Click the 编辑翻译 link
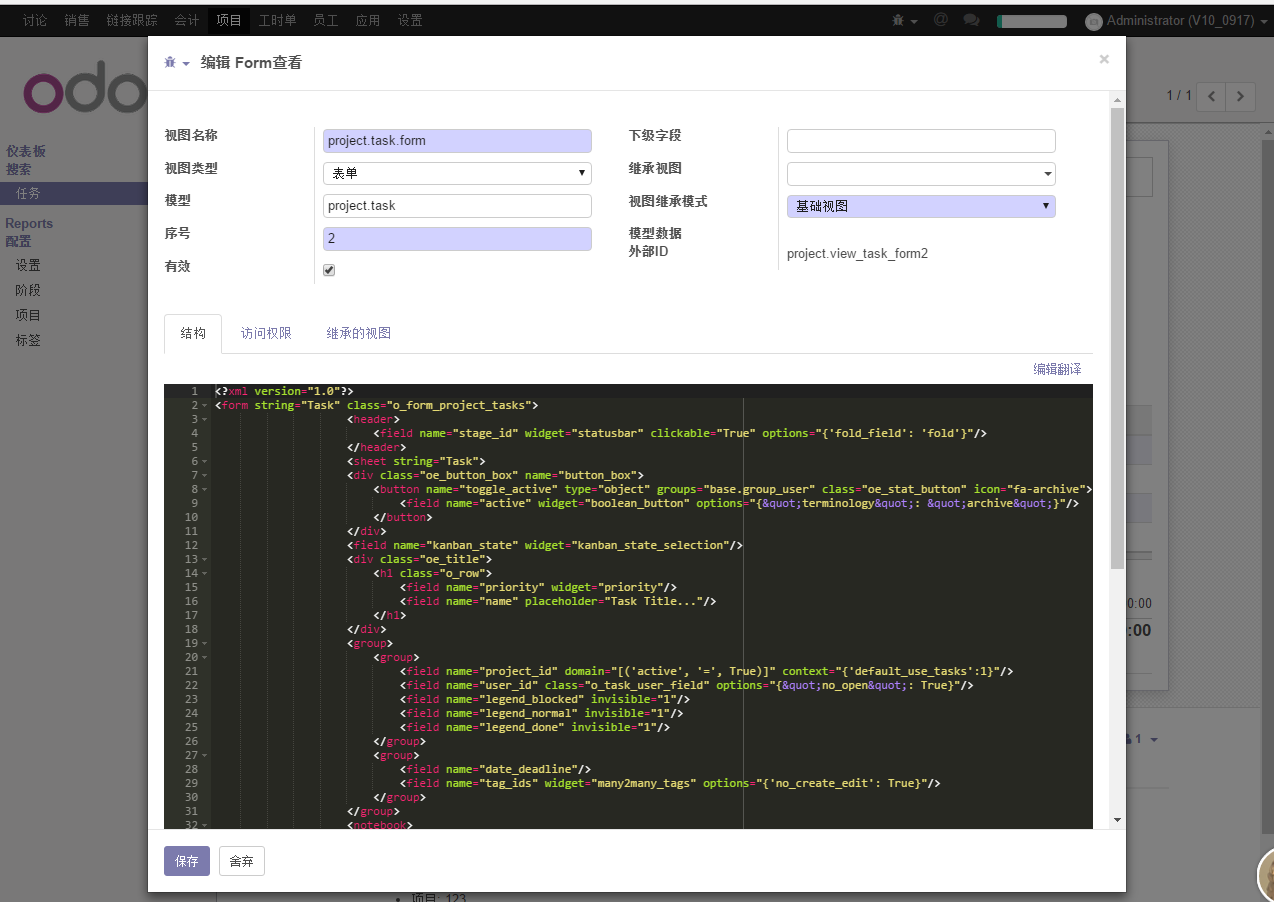This screenshot has width=1274, height=902. 1057,369
